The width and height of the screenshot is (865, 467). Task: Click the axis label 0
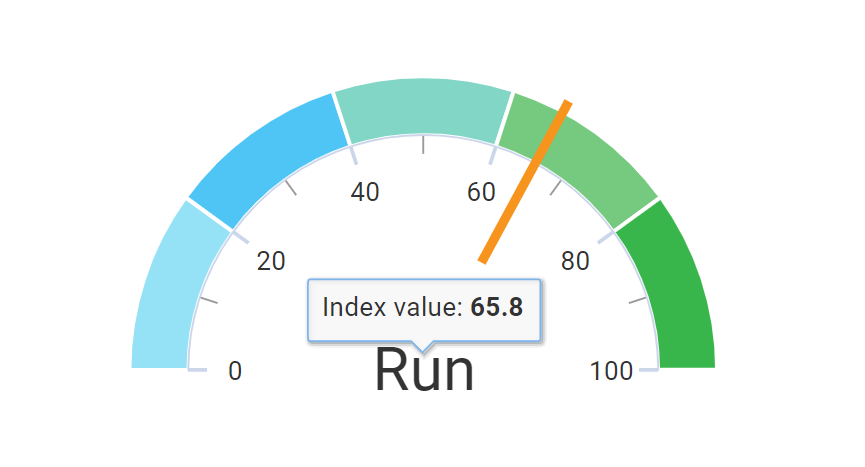[x=235, y=371]
